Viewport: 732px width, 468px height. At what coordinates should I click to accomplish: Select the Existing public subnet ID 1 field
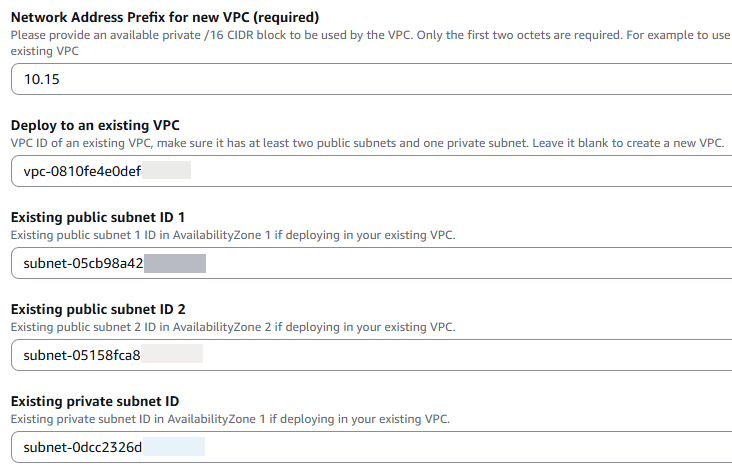pos(450,263)
